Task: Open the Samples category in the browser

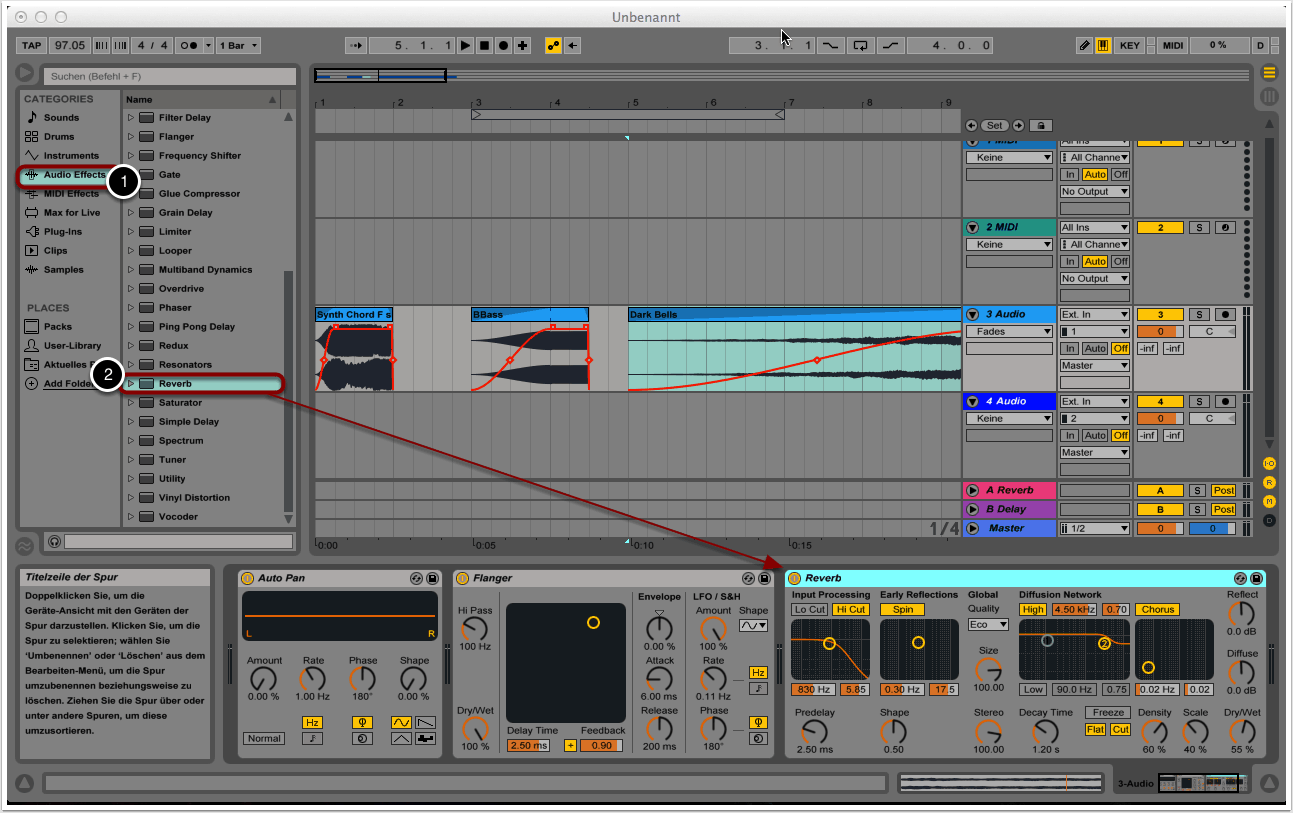Action: [x=63, y=270]
